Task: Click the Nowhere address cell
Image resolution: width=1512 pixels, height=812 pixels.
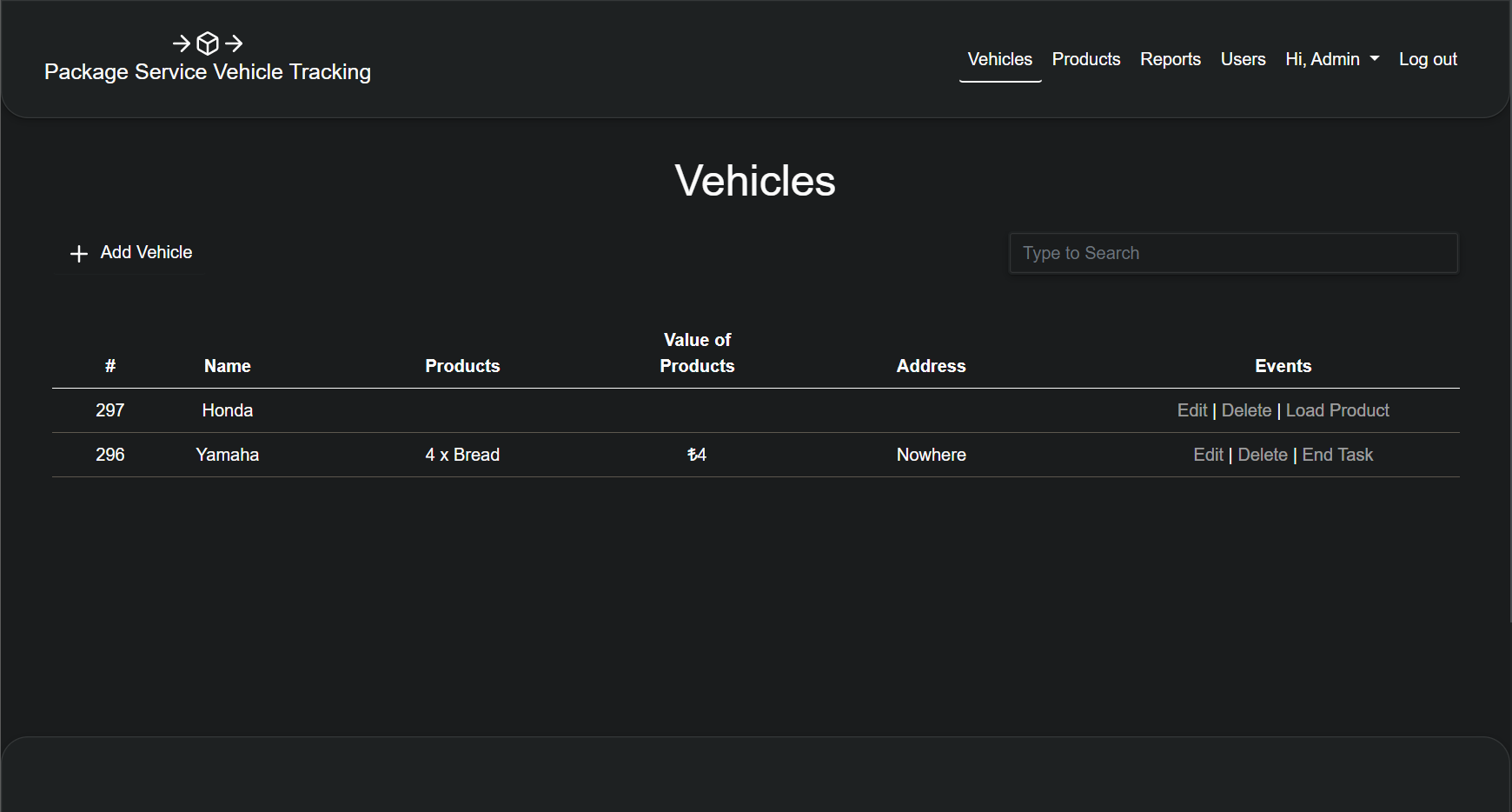Action: click(932, 455)
